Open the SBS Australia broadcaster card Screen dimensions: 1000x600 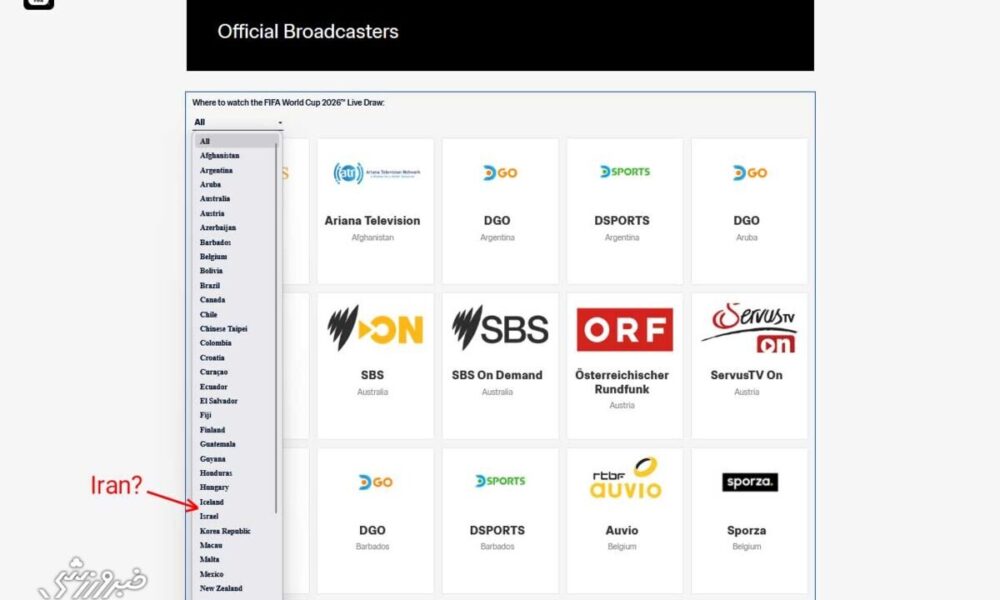point(373,365)
